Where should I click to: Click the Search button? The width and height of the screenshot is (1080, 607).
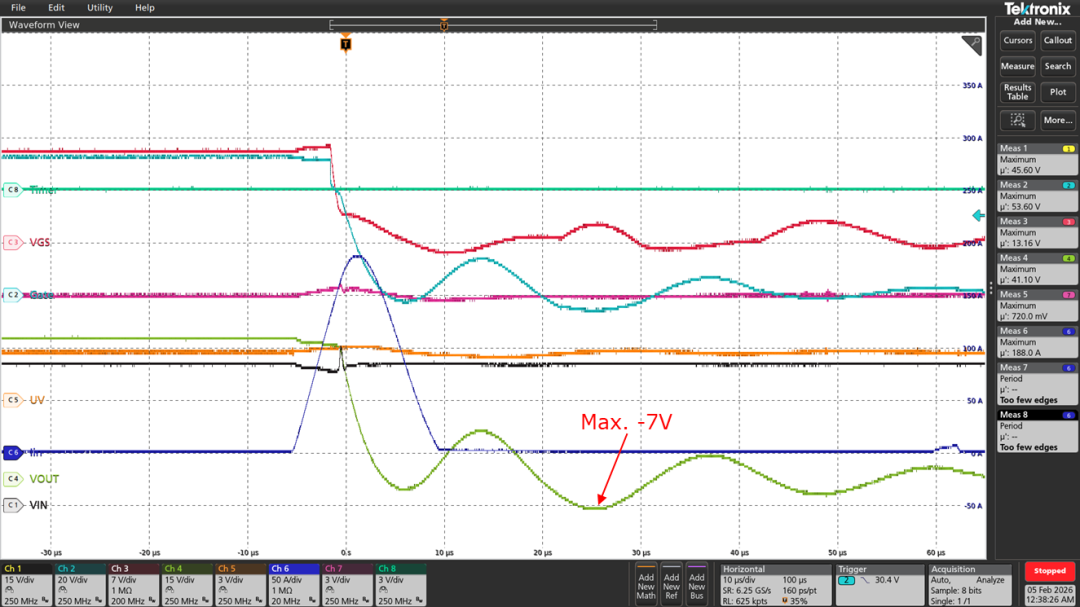coord(1057,66)
